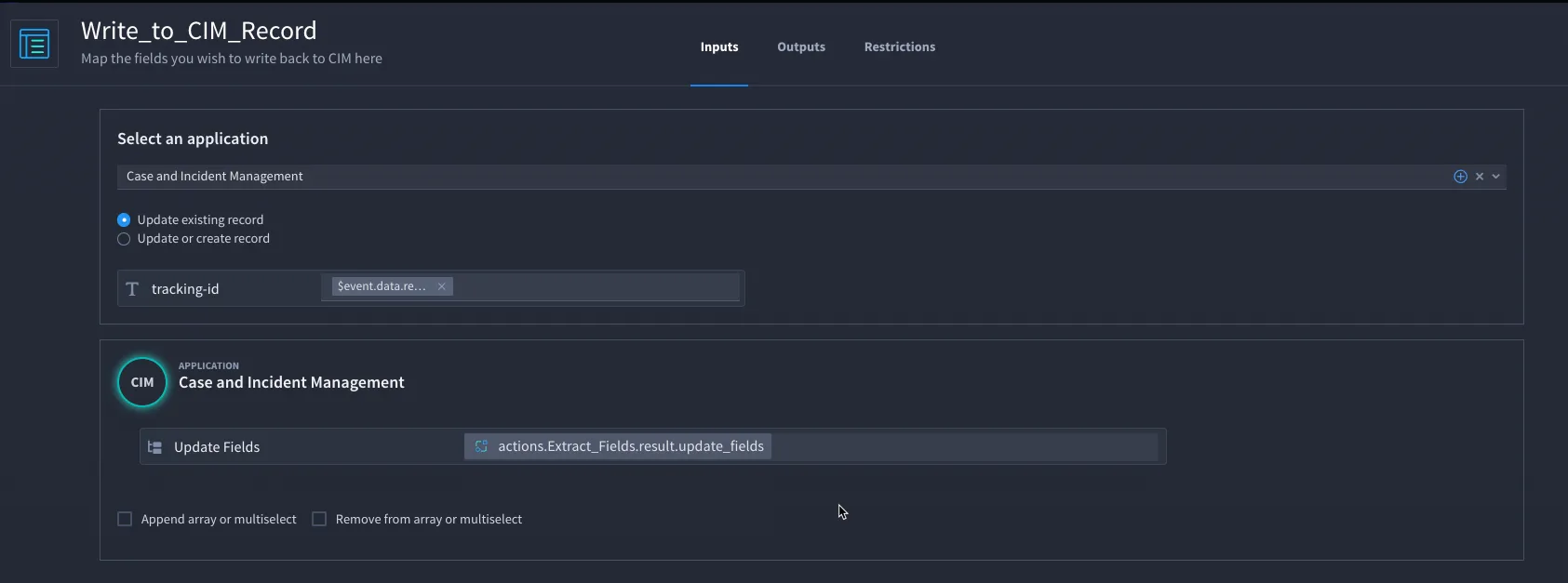Screen dimensions: 1568x583
Task: Click the empty area of the Update Fields input
Action: (964, 446)
